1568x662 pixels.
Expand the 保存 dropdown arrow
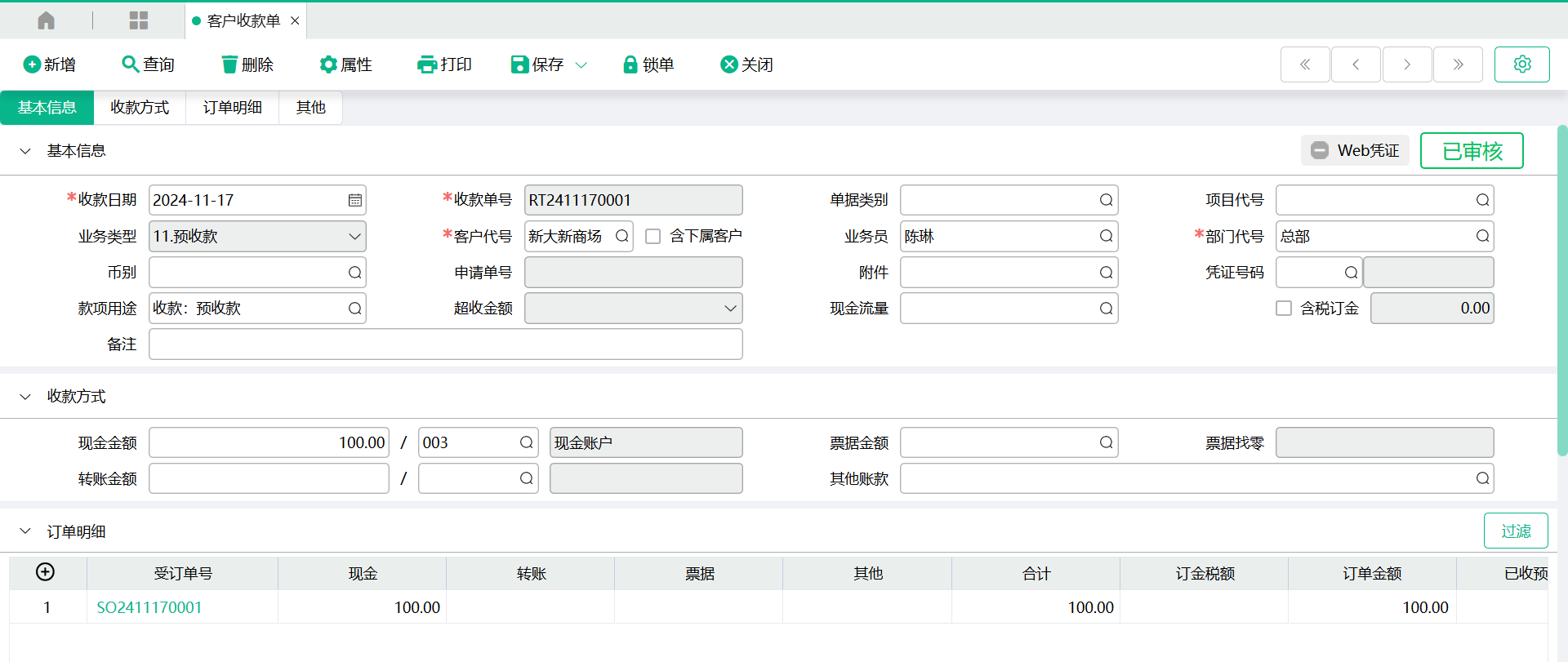click(581, 64)
